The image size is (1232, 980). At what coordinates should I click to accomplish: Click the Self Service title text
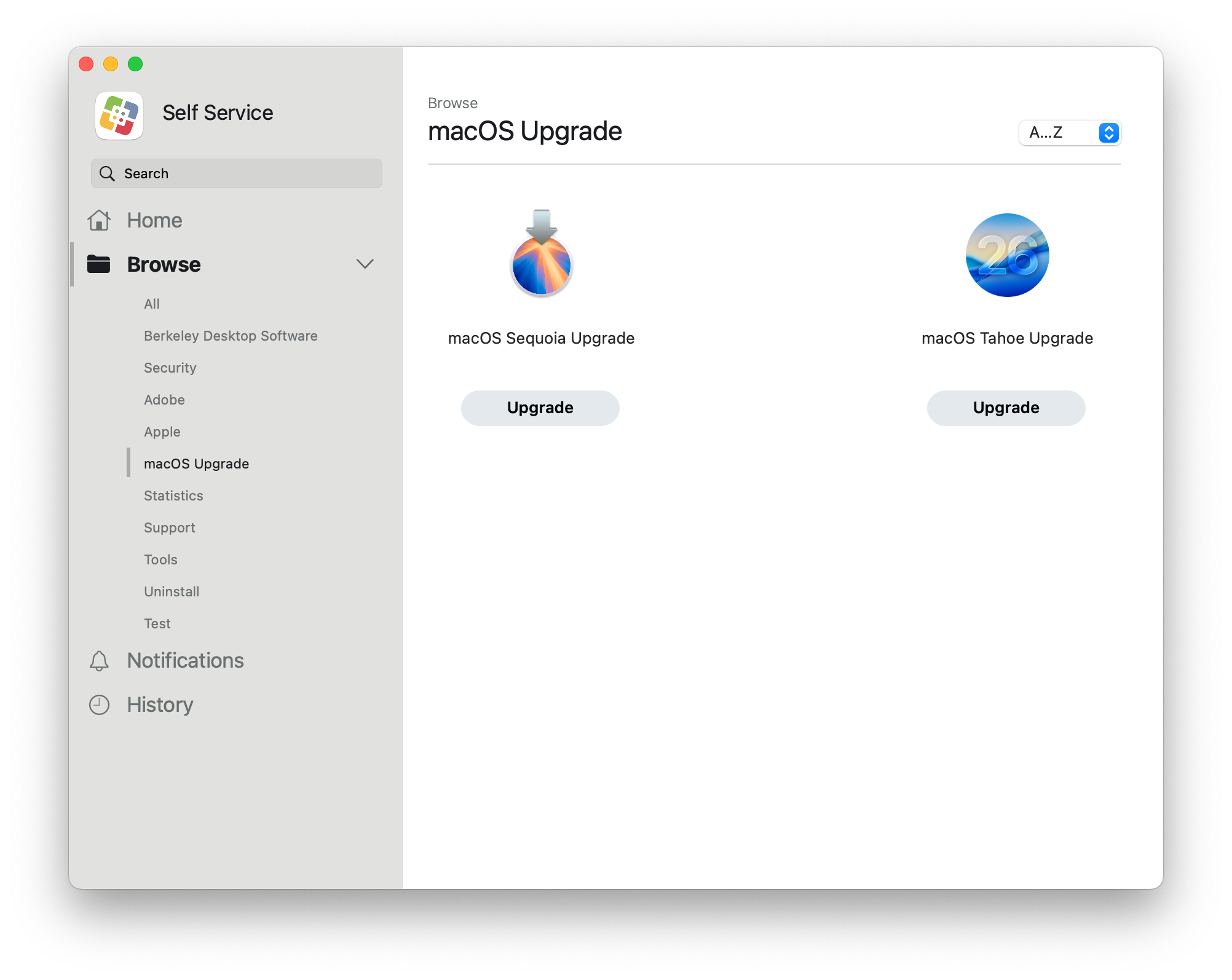coord(218,113)
